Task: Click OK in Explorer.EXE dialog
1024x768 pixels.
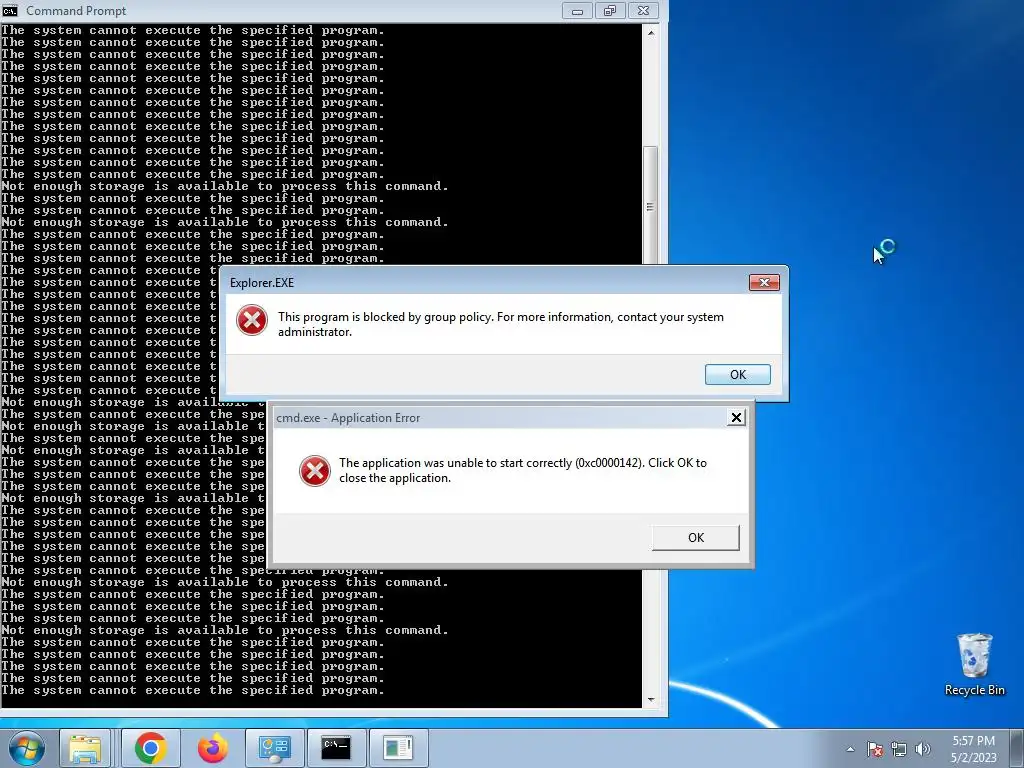Action: click(x=737, y=374)
